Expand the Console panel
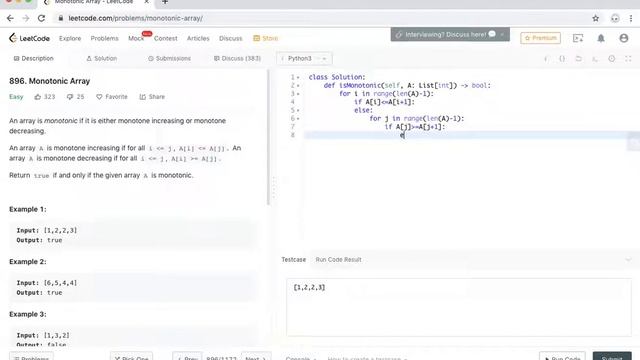 click(301, 358)
